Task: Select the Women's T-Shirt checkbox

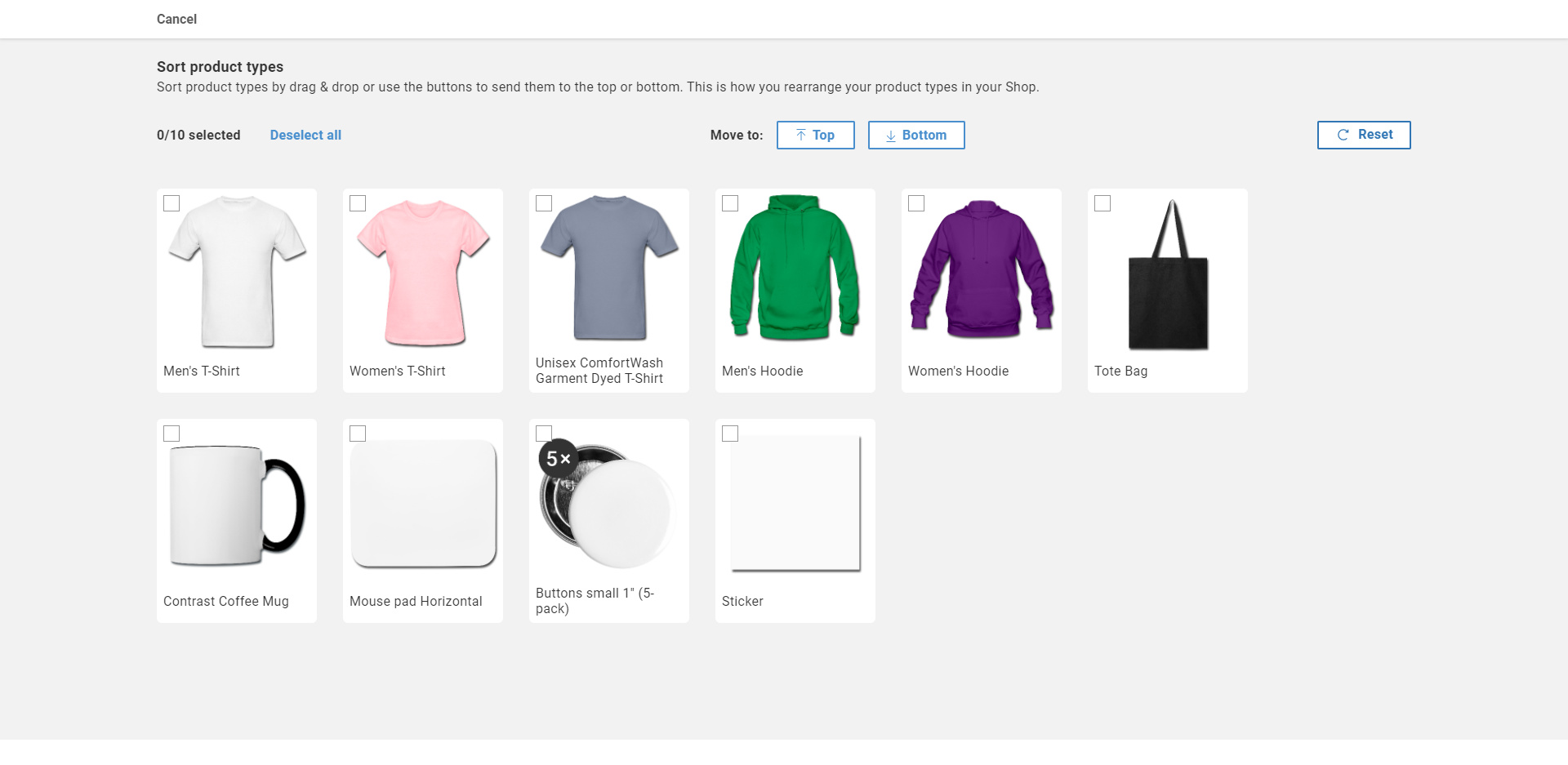Action: (358, 203)
